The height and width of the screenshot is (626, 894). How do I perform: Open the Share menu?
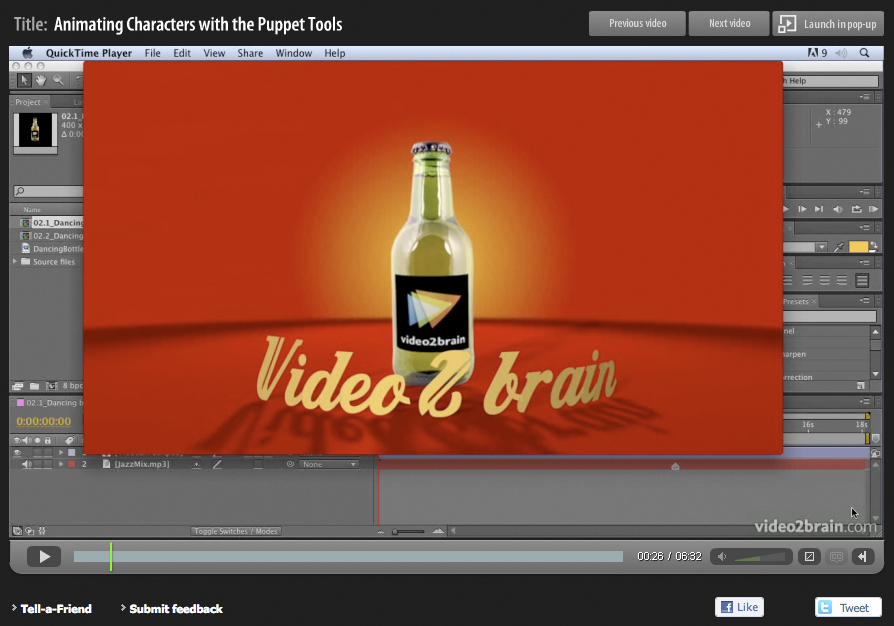tap(250, 53)
